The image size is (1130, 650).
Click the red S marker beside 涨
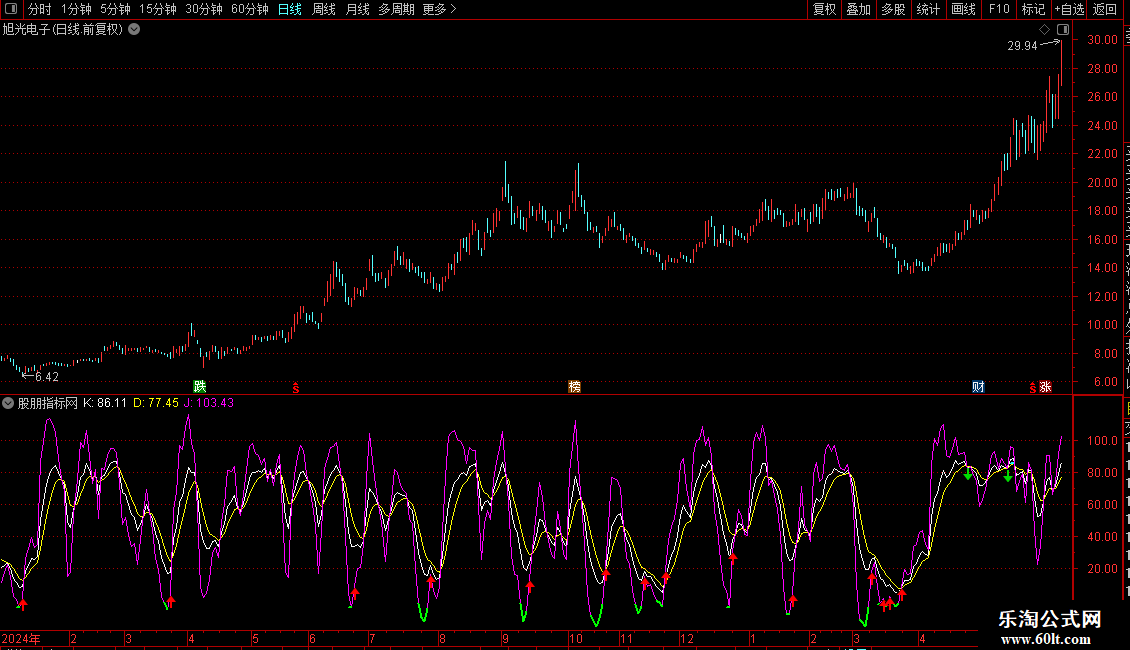pos(1032,388)
